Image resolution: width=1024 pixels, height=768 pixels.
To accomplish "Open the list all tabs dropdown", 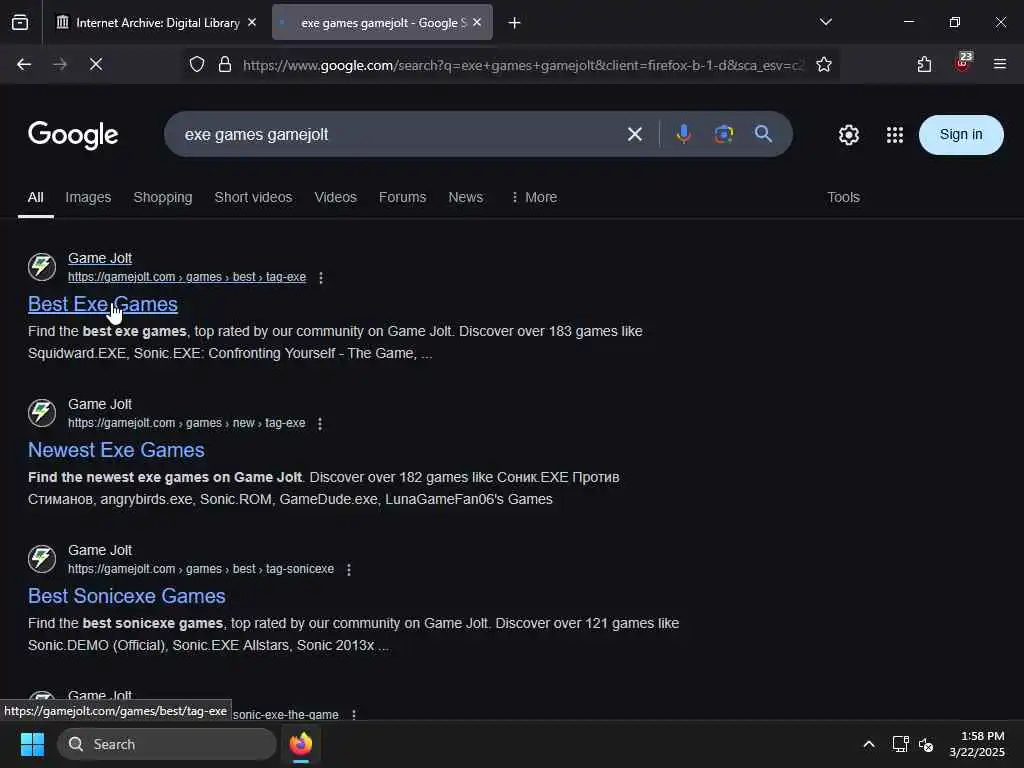I will [x=825, y=22].
